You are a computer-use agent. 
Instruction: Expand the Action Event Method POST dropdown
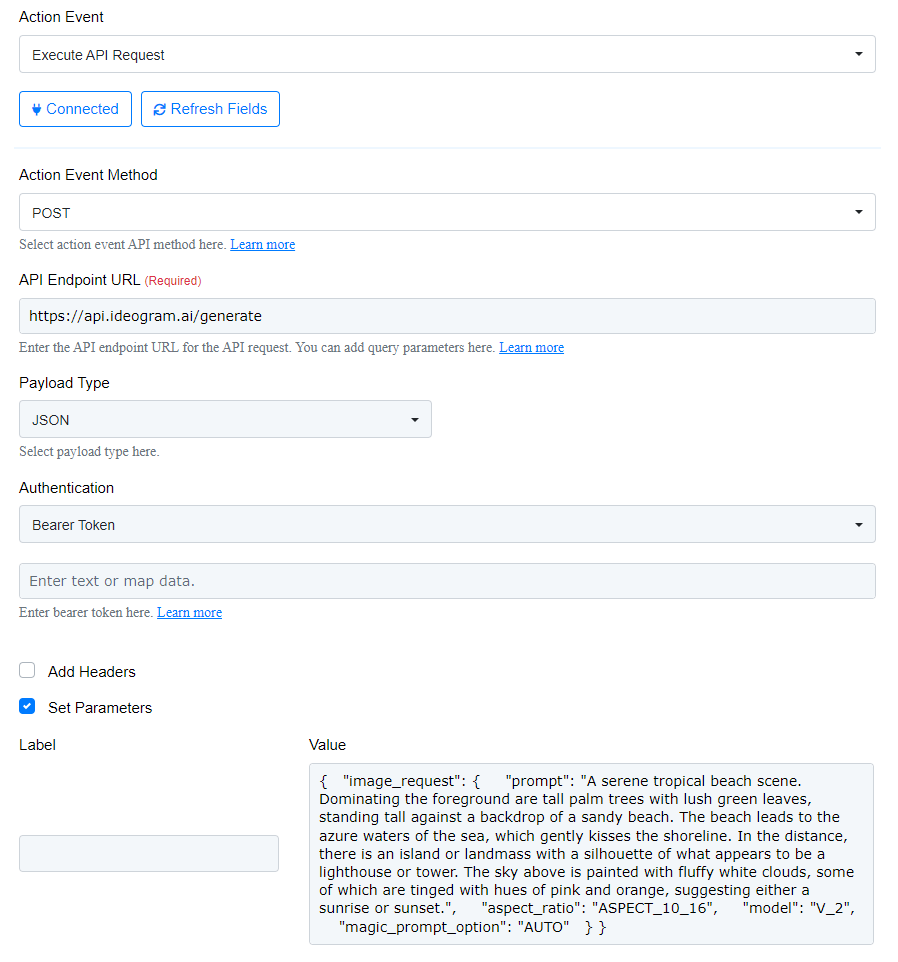tap(447, 213)
